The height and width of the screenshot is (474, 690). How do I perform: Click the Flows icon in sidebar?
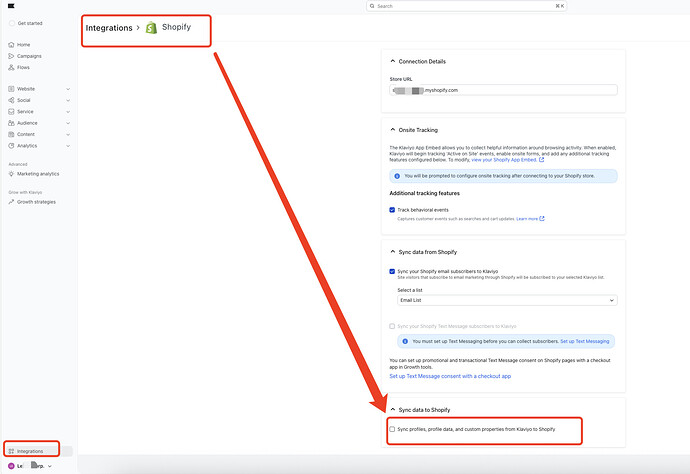coord(11,67)
